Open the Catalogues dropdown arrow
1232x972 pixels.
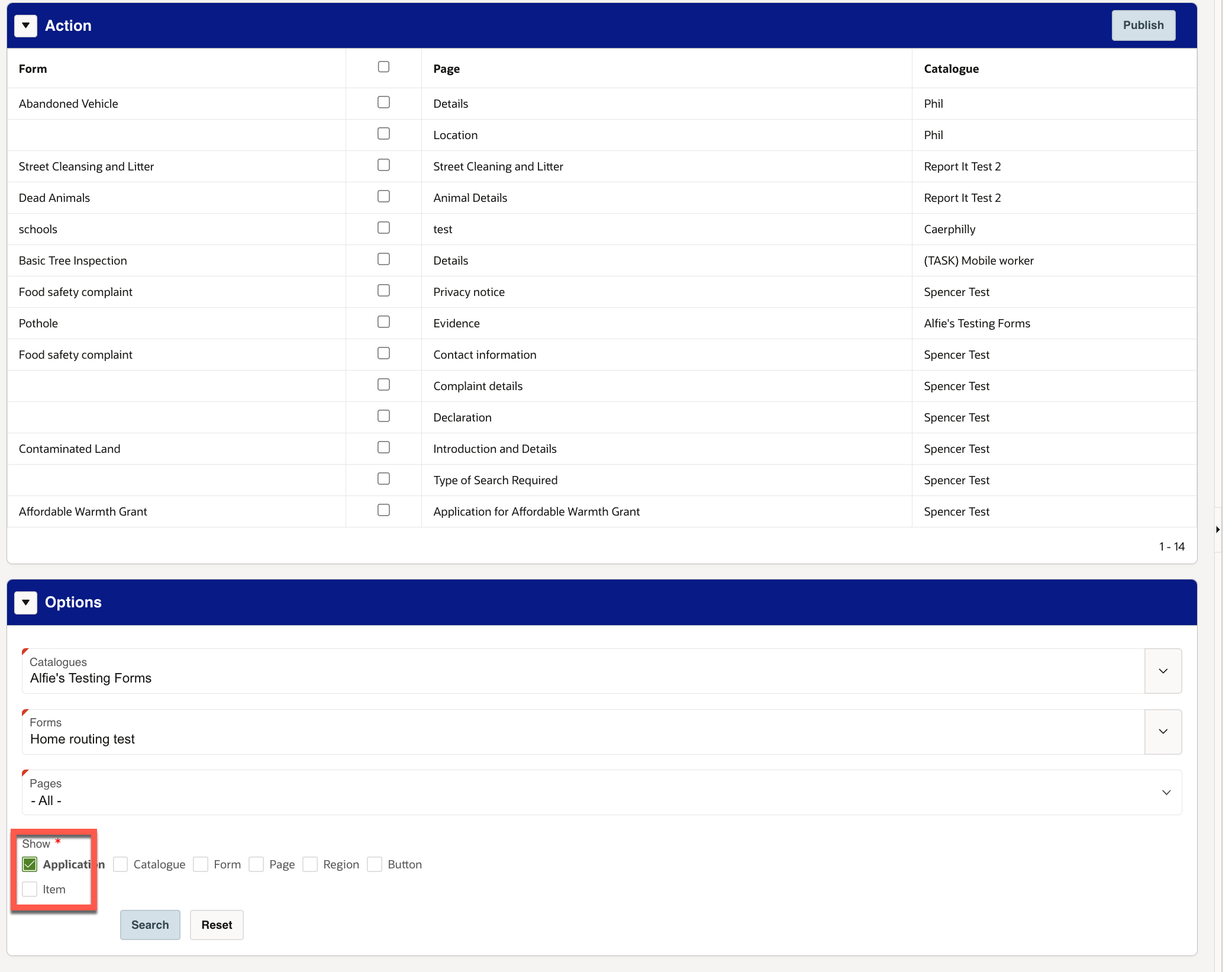click(x=1162, y=671)
